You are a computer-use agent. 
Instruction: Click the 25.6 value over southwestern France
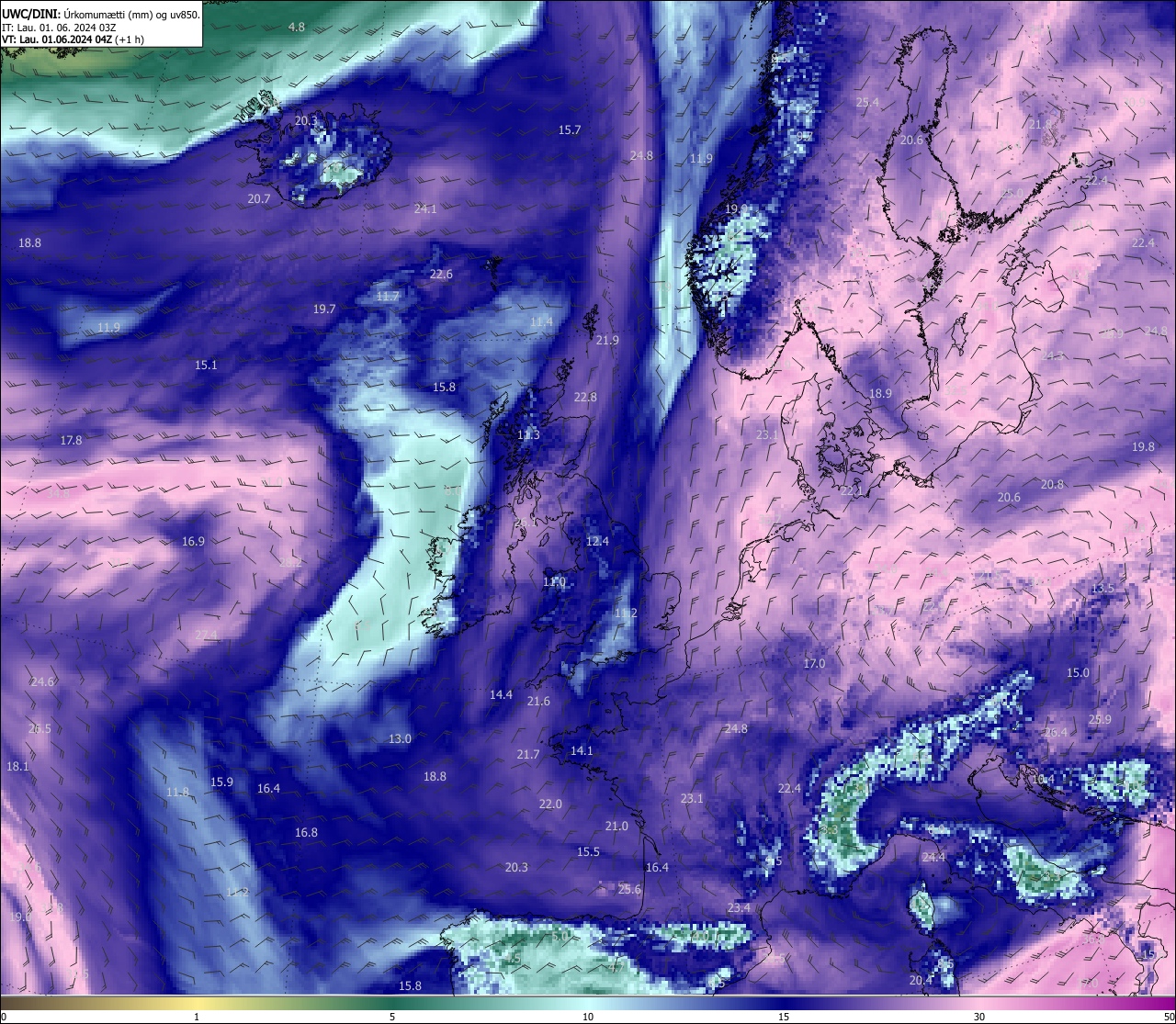pos(629,890)
